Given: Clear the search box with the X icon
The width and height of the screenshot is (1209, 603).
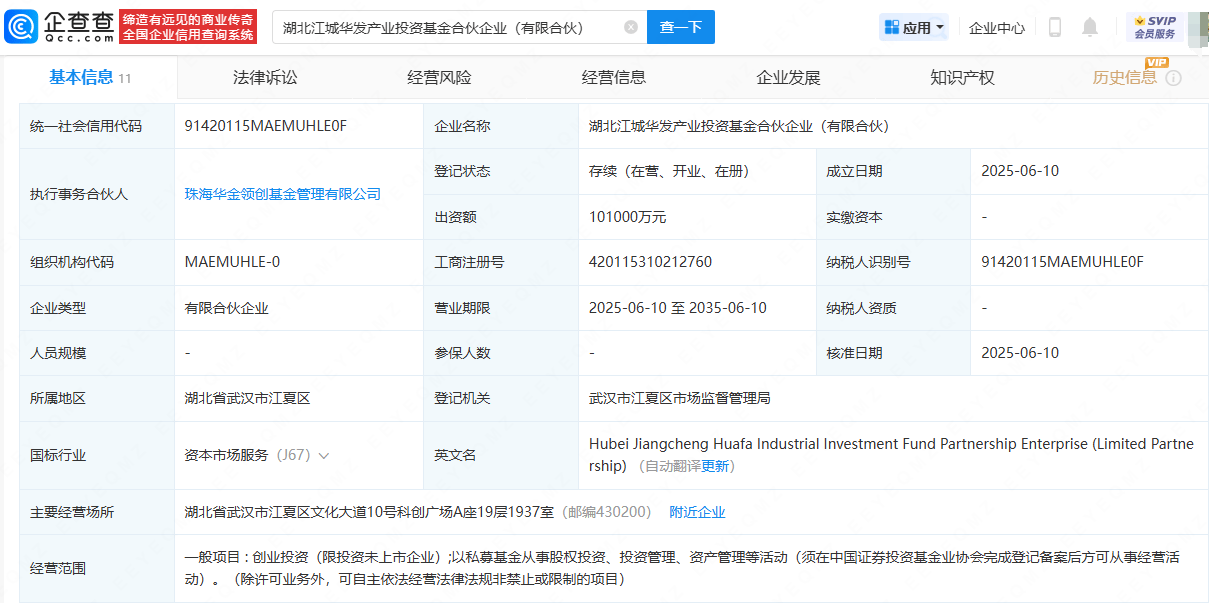Looking at the screenshot, I should click(631, 27).
